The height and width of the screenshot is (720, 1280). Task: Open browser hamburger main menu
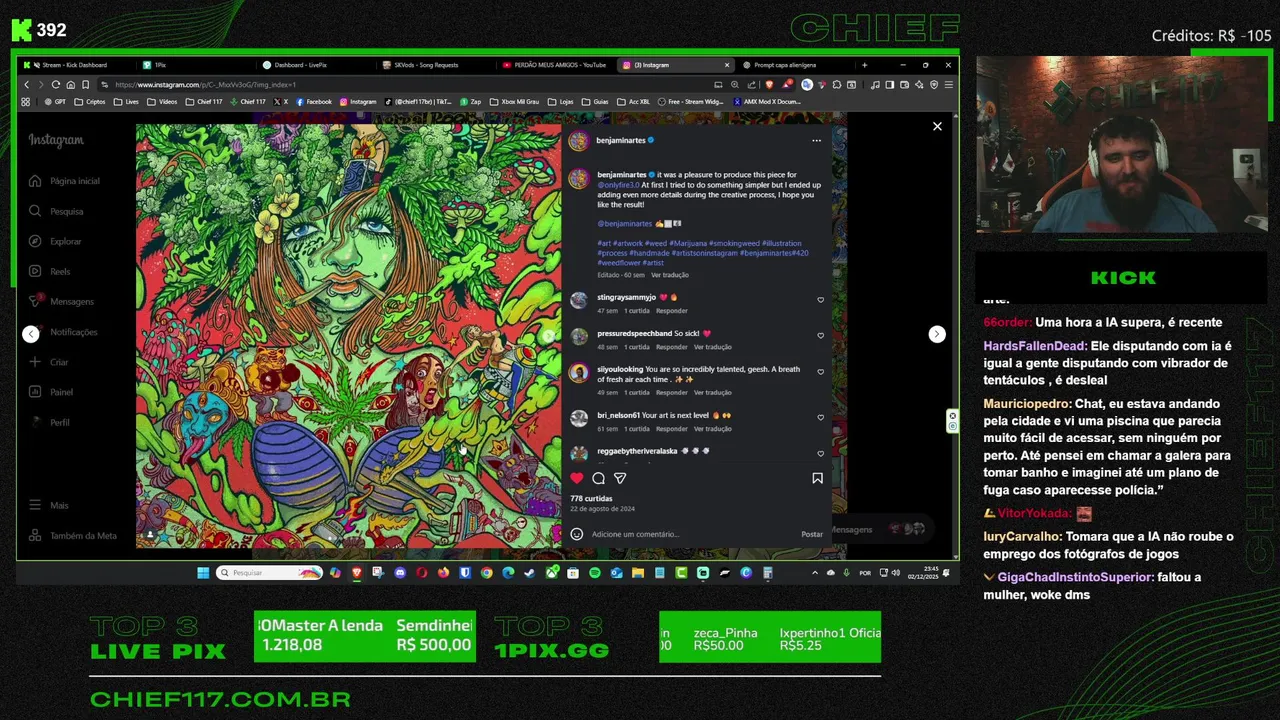[x=948, y=85]
